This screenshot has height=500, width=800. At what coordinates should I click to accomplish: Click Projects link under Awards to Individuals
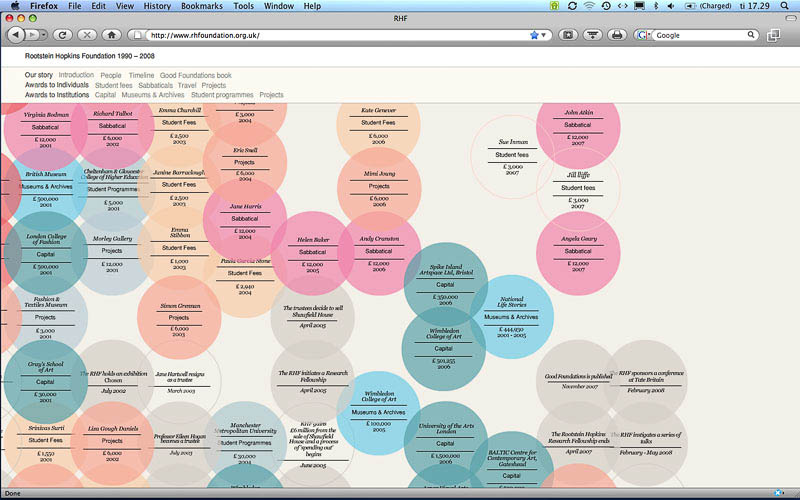[x=213, y=85]
